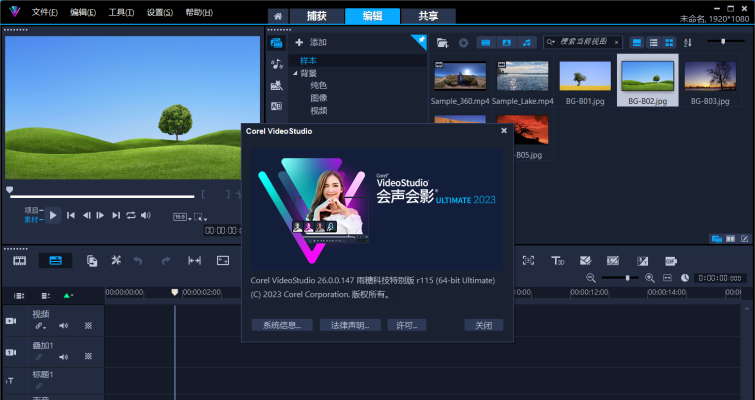Open the 16:9 aspect ratio dropdown
This screenshot has width=755, height=400.
point(182,218)
